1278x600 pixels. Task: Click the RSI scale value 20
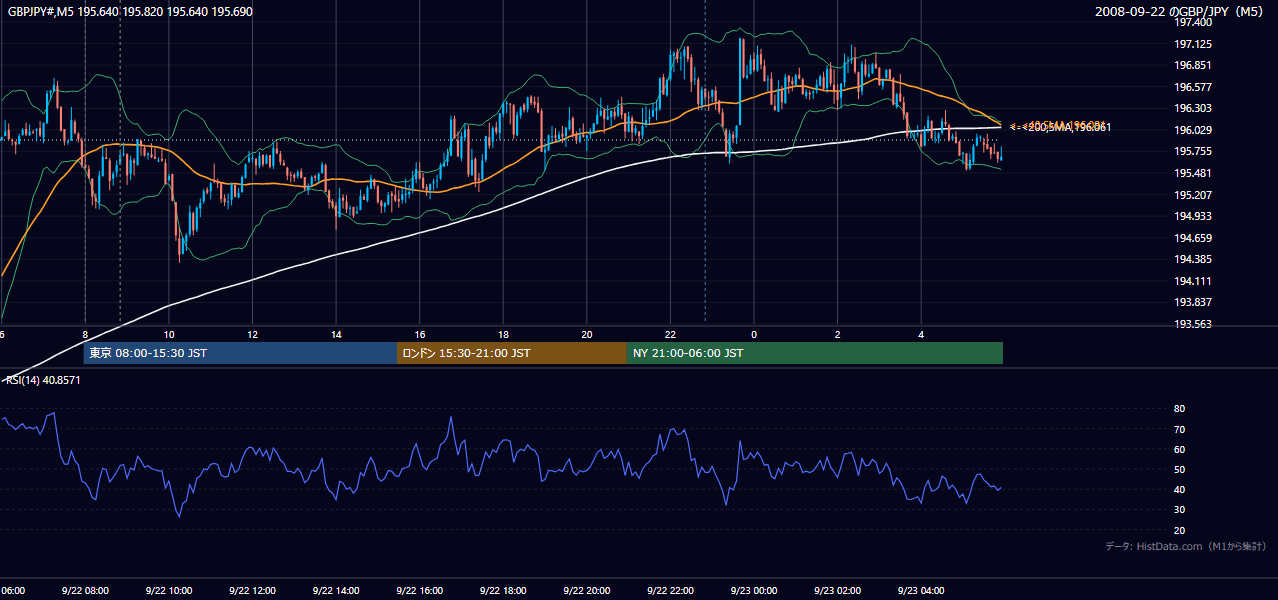[x=1179, y=530]
